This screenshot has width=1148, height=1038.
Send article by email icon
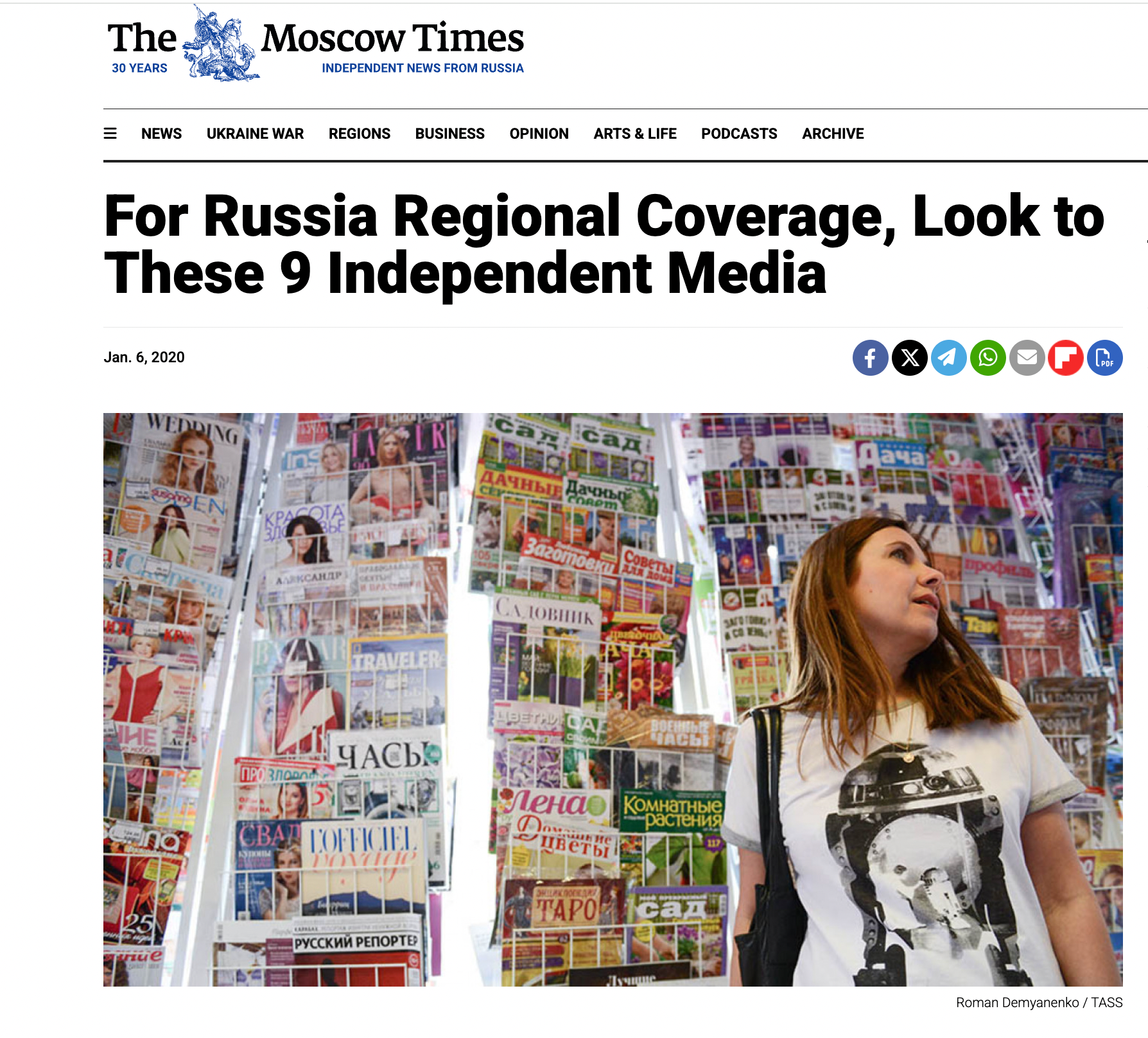click(x=1027, y=358)
